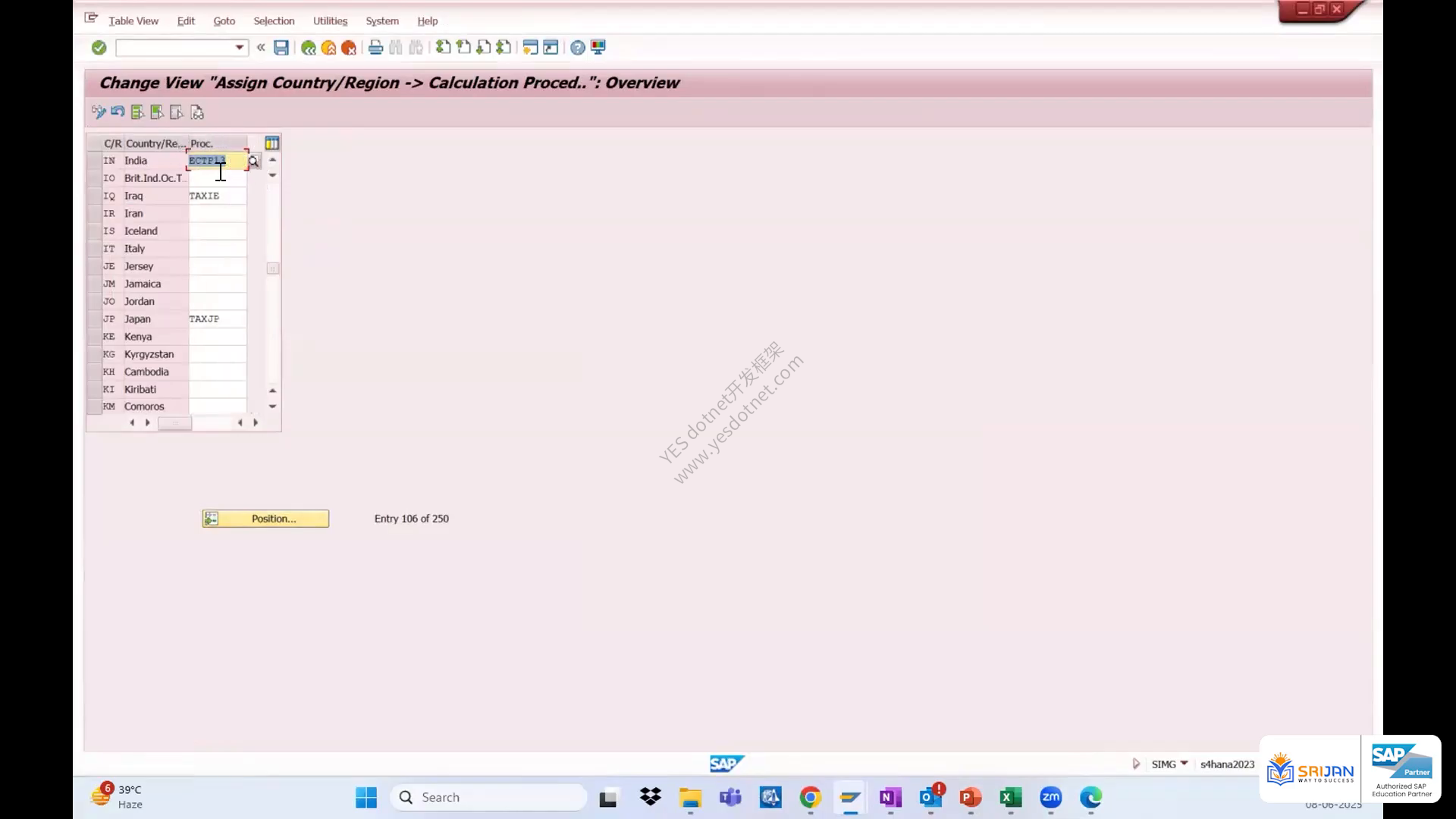Click the Find Next binoculars icon
This screenshot has width=1456, height=819.
coord(416,48)
